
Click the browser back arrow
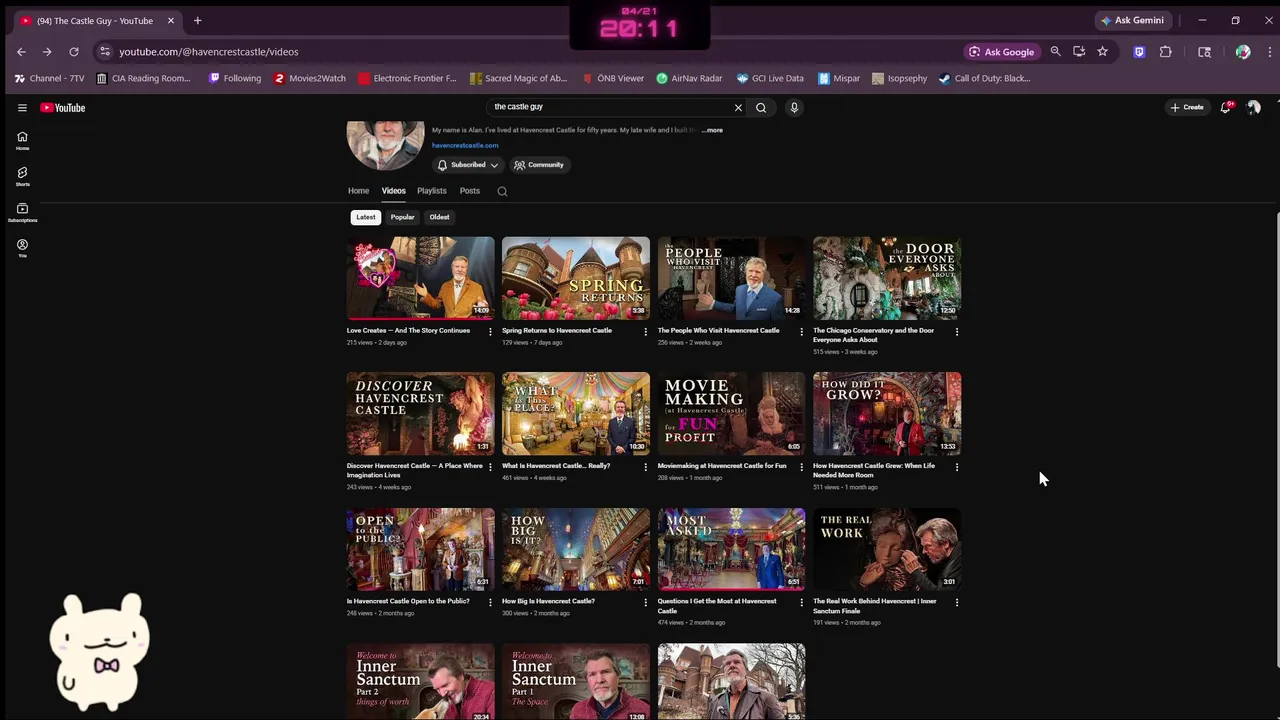pos(21,52)
